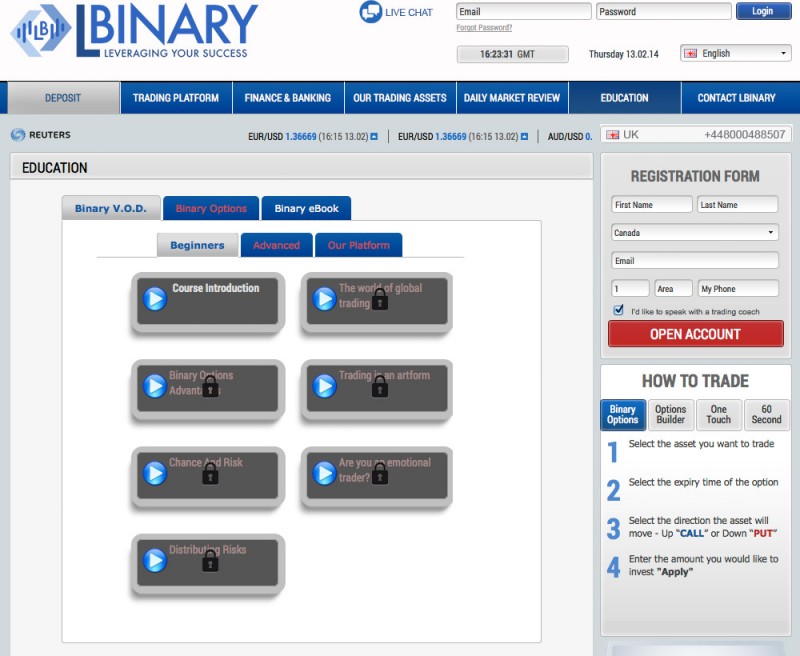This screenshot has width=800, height=656.
Task: Select Binary Options how-to-trade tab
Action: [x=622, y=414]
